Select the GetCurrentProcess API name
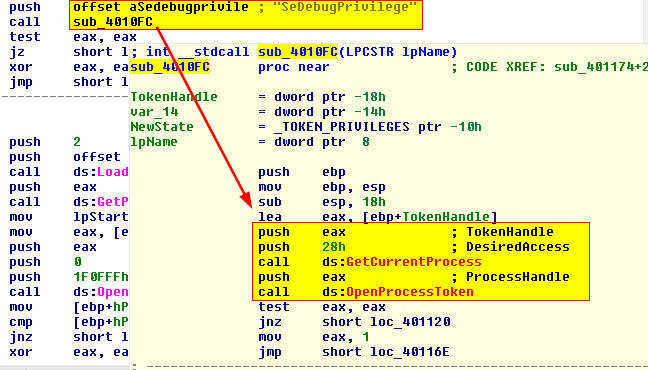Viewport: 648px width, 370px height. pos(414,262)
